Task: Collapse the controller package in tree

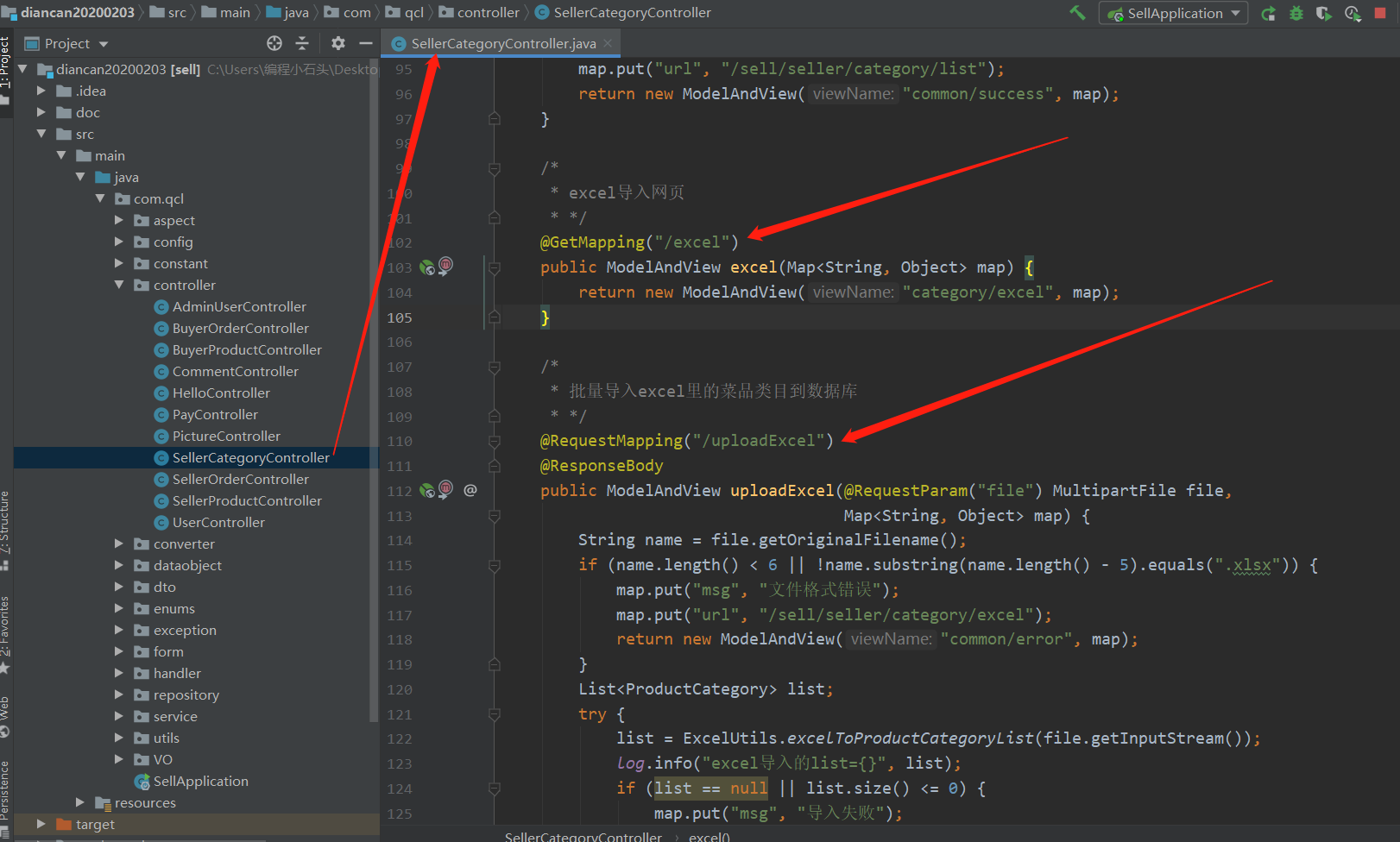Action: tap(119, 285)
